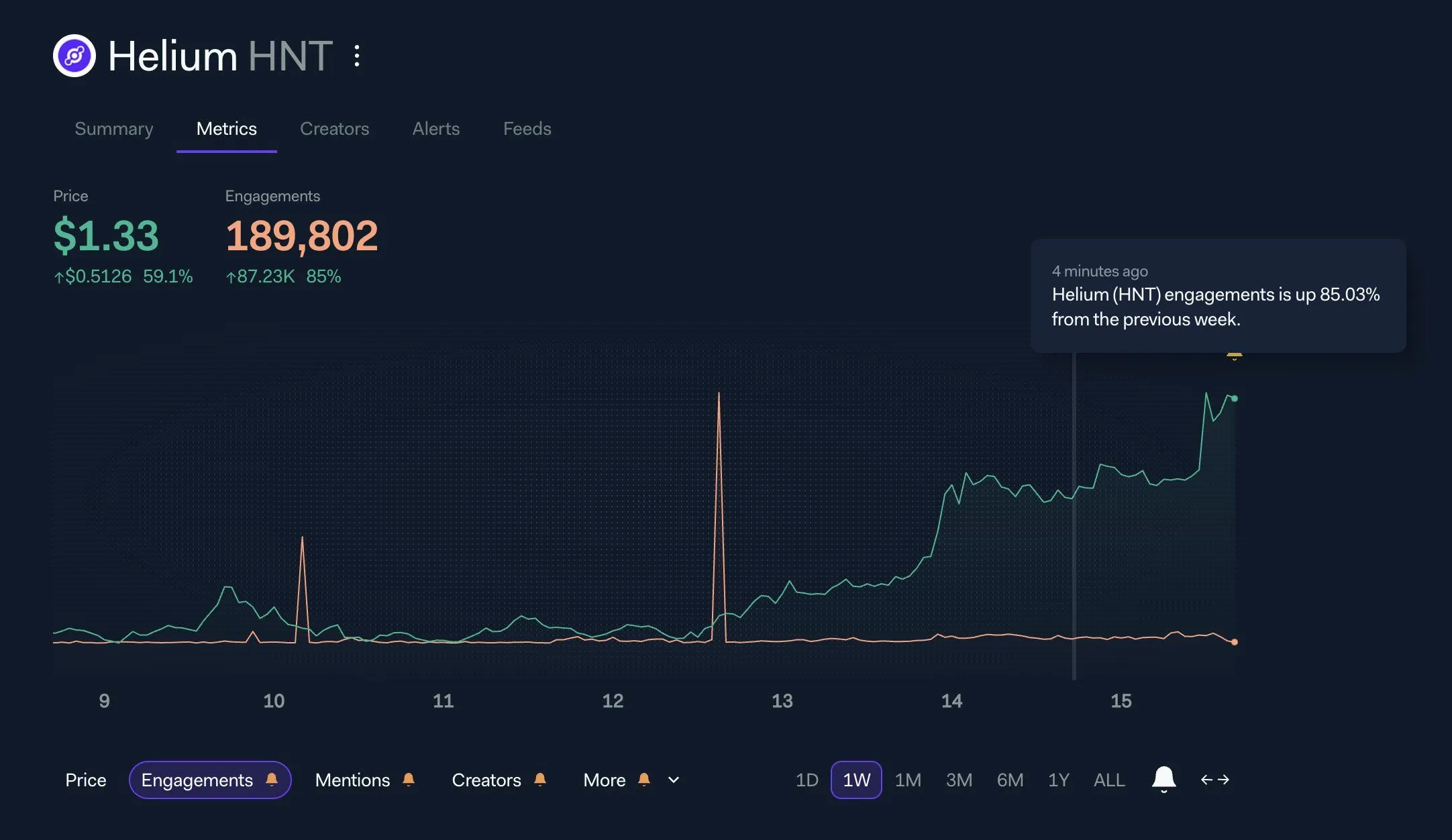Open the Alerts tab
The height and width of the screenshot is (840, 1452).
(435, 129)
